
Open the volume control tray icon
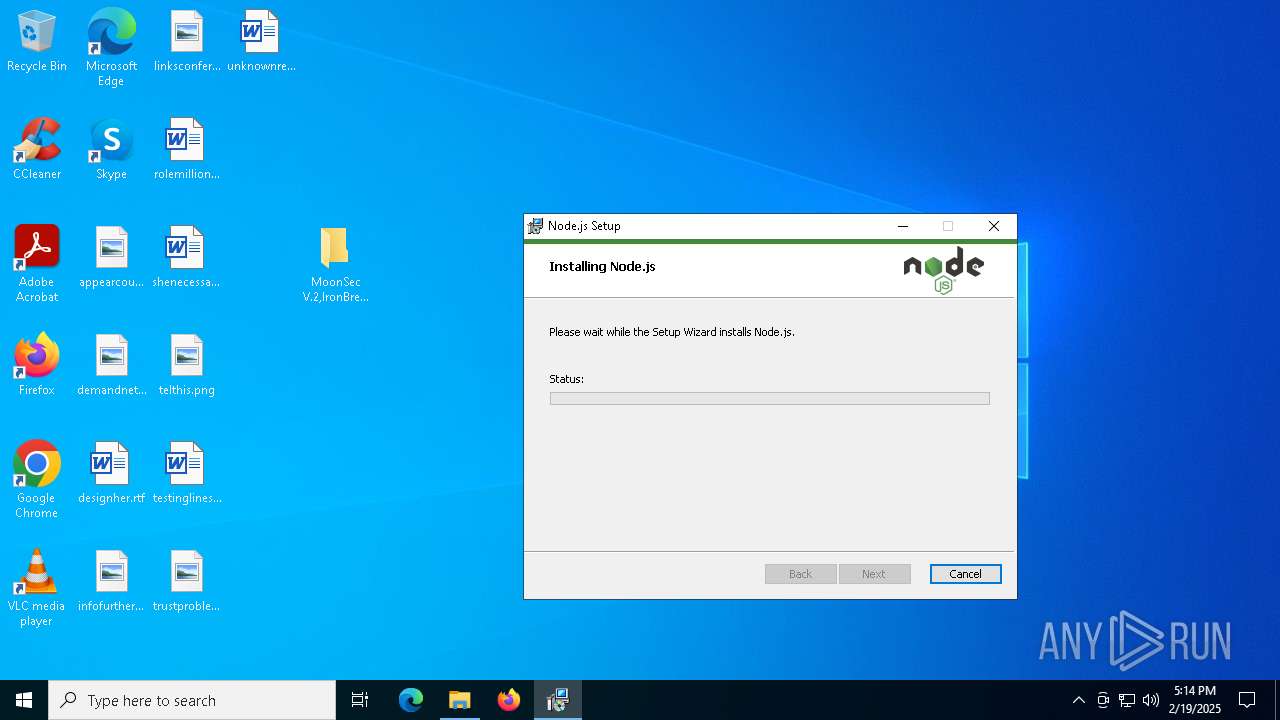point(1151,700)
